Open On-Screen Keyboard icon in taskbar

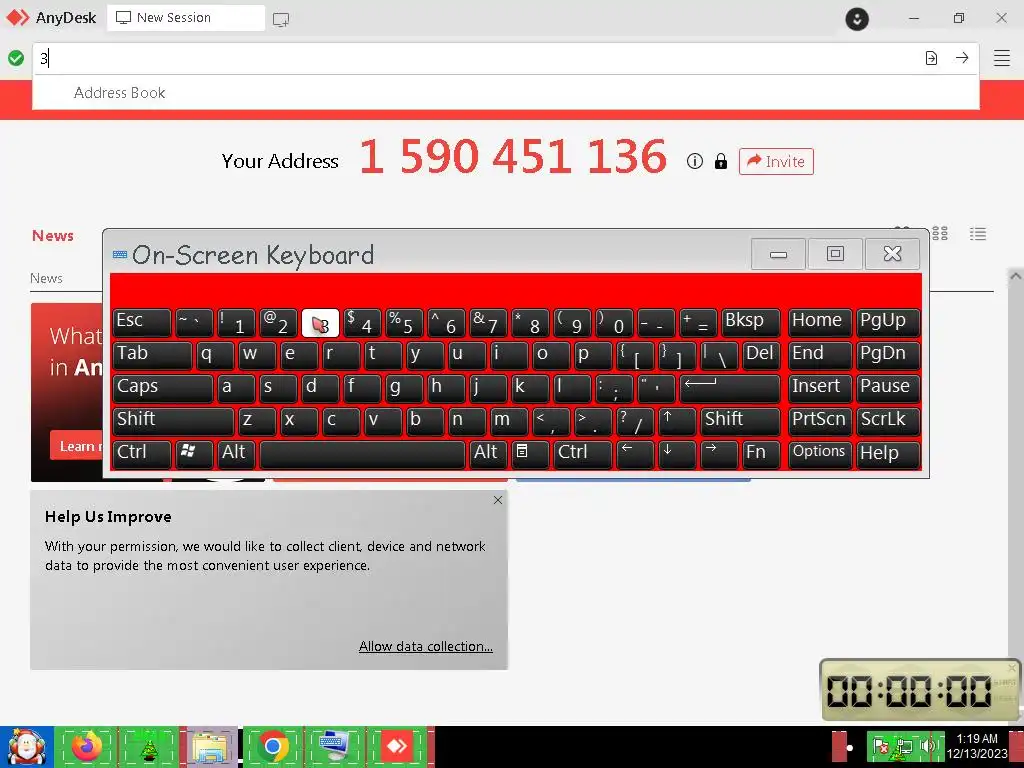click(335, 746)
